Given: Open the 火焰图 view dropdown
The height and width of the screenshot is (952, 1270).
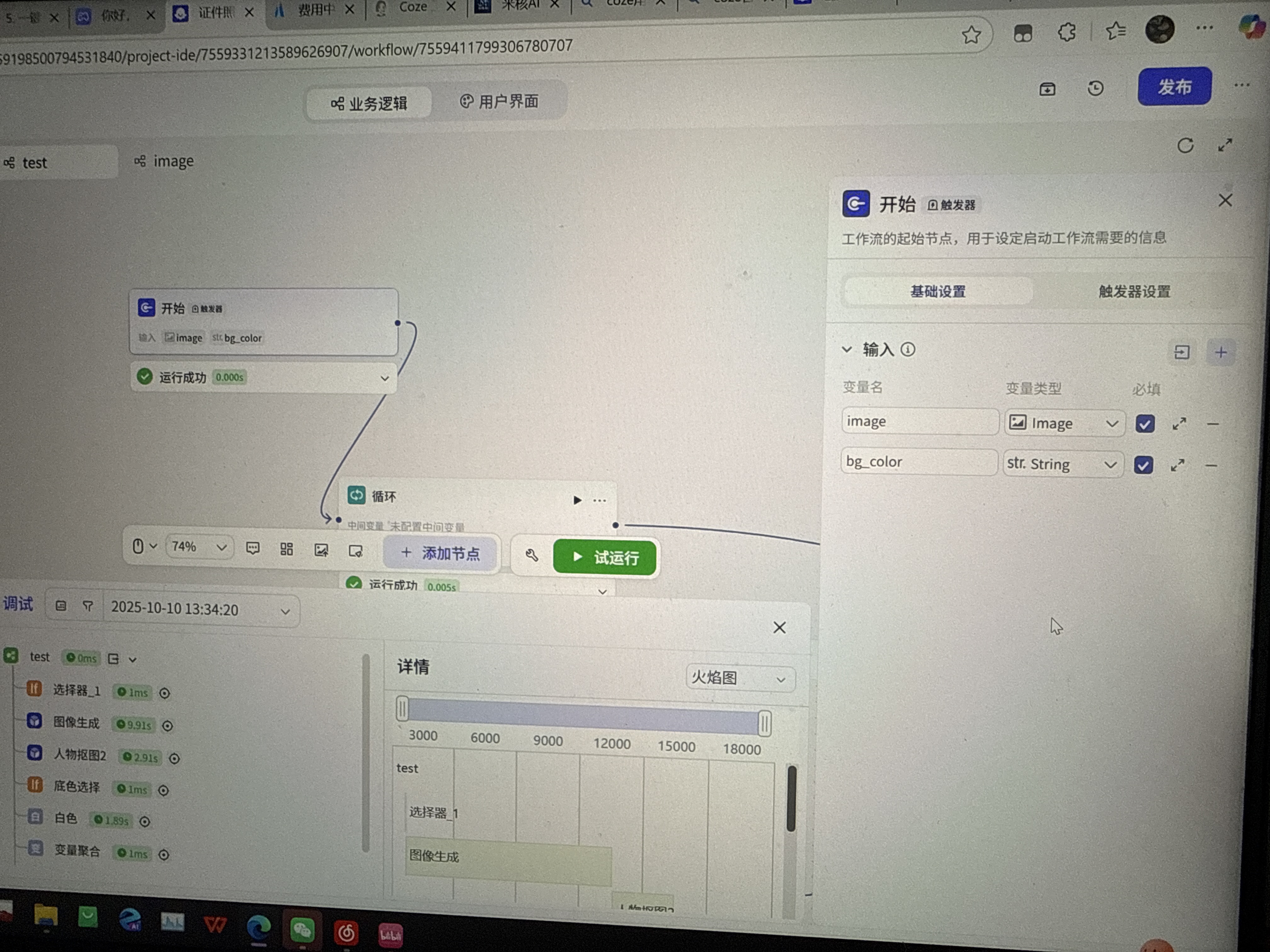Looking at the screenshot, I should coord(740,678).
